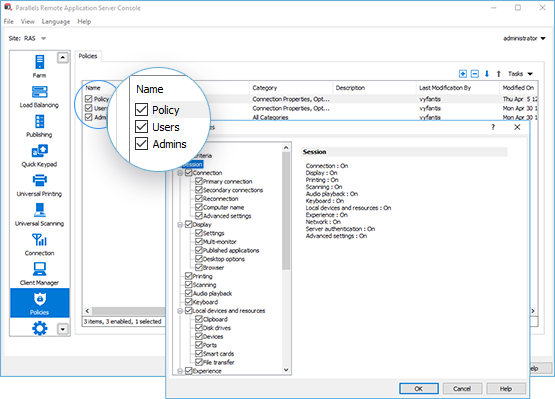This screenshot has height=399, width=555.
Task: Toggle the Ports checkbox
Action: [x=199, y=345]
